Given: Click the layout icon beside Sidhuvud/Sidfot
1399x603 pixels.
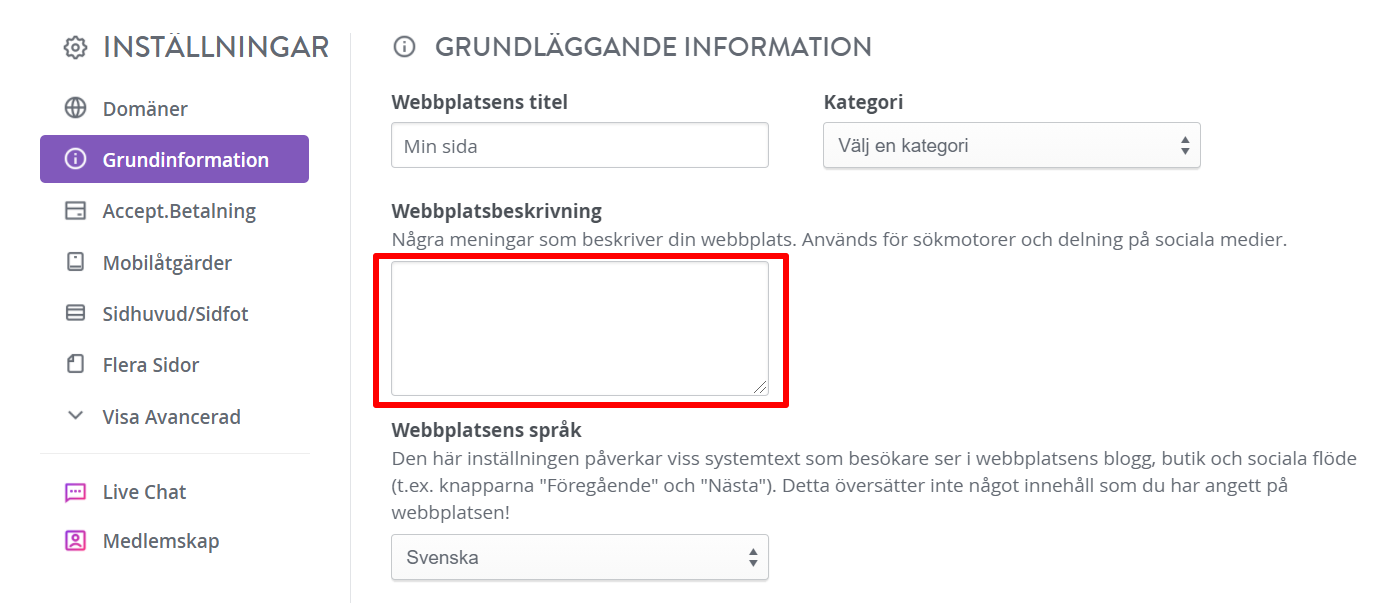Looking at the screenshot, I should point(75,313).
